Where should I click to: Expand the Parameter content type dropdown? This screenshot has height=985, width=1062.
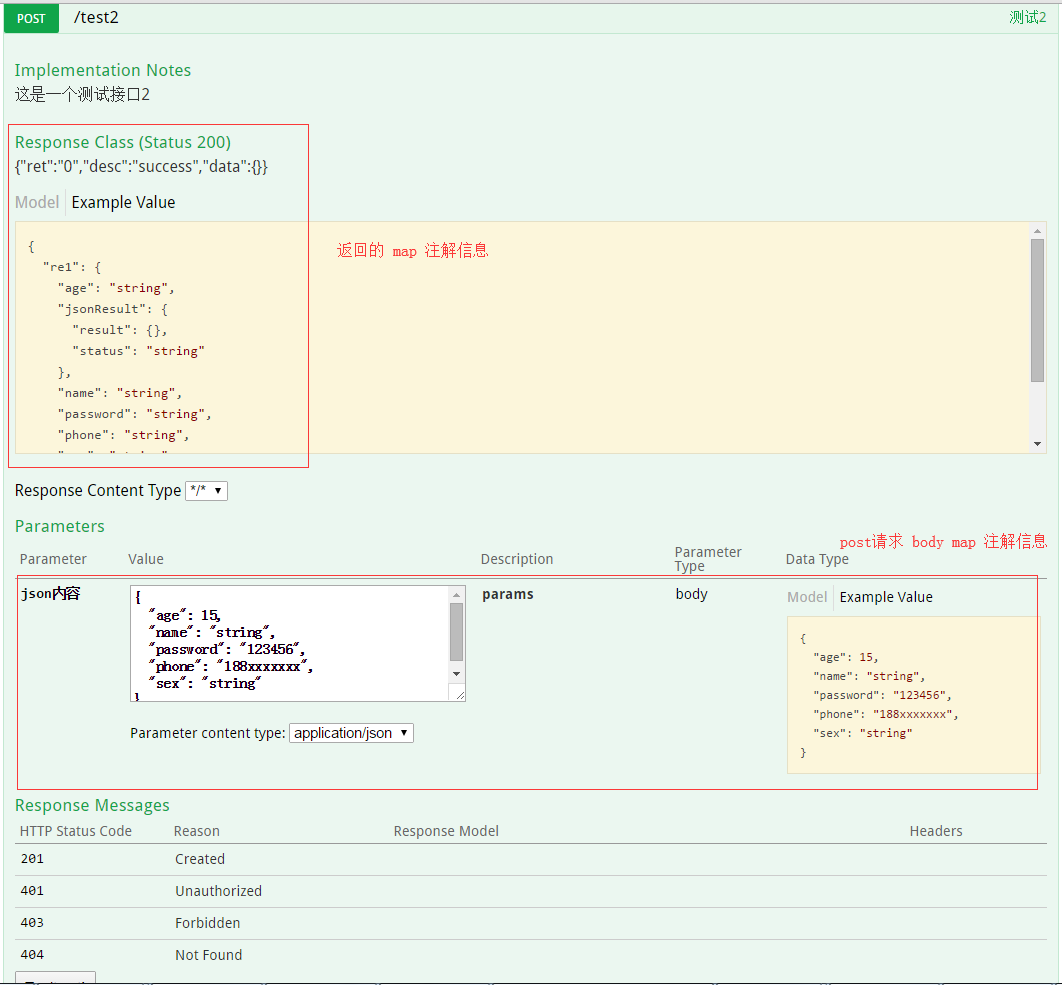click(x=351, y=732)
